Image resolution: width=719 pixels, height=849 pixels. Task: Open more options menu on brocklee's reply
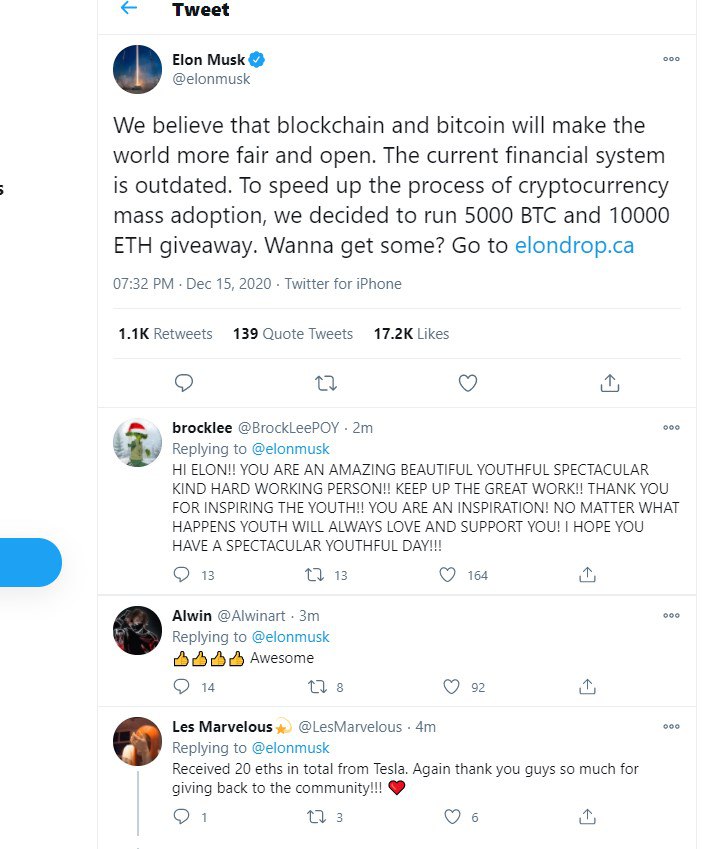[x=671, y=427]
